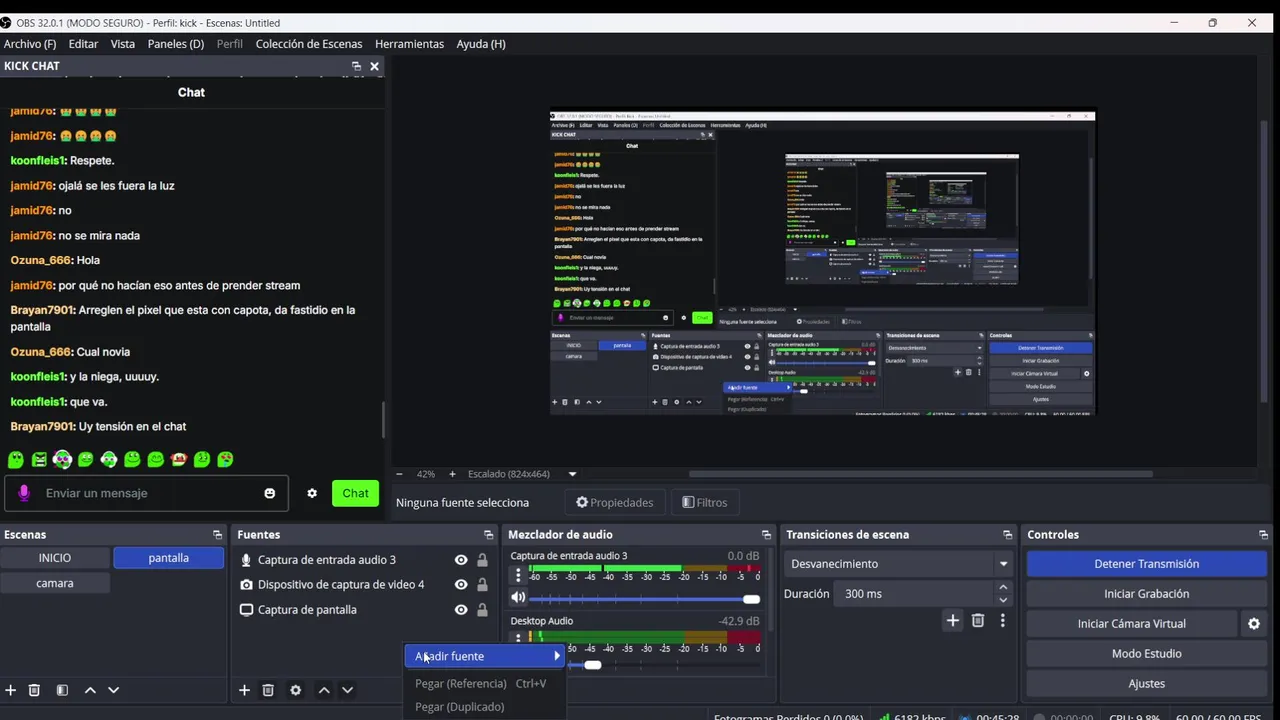Open the Paneles (D) menu
Image resolution: width=1280 pixels, height=720 pixels.
pos(176,44)
